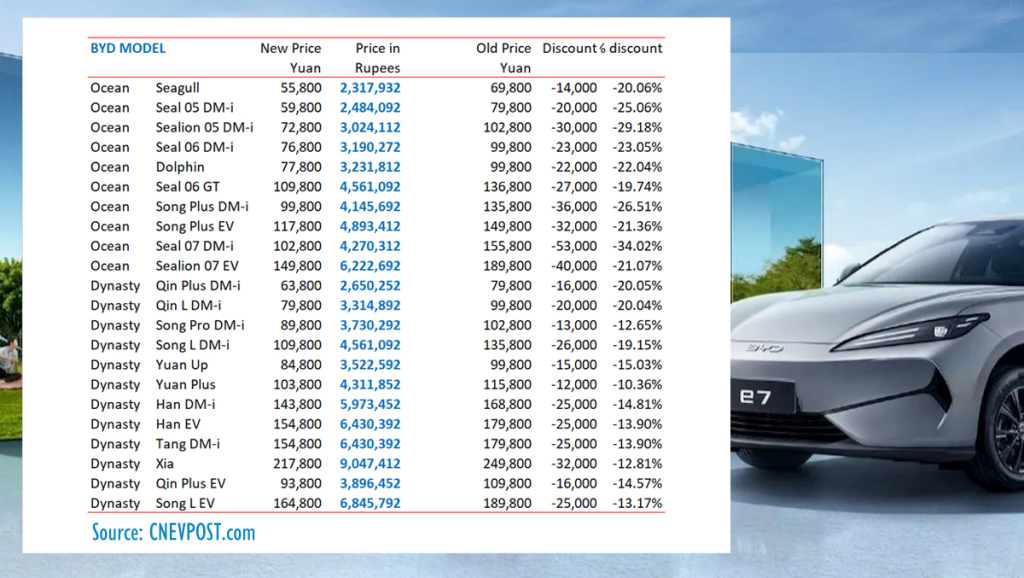This screenshot has height=578, width=1024.
Task: Select the rupee price "3,730,292"
Action: pyautogui.click(x=370, y=325)
